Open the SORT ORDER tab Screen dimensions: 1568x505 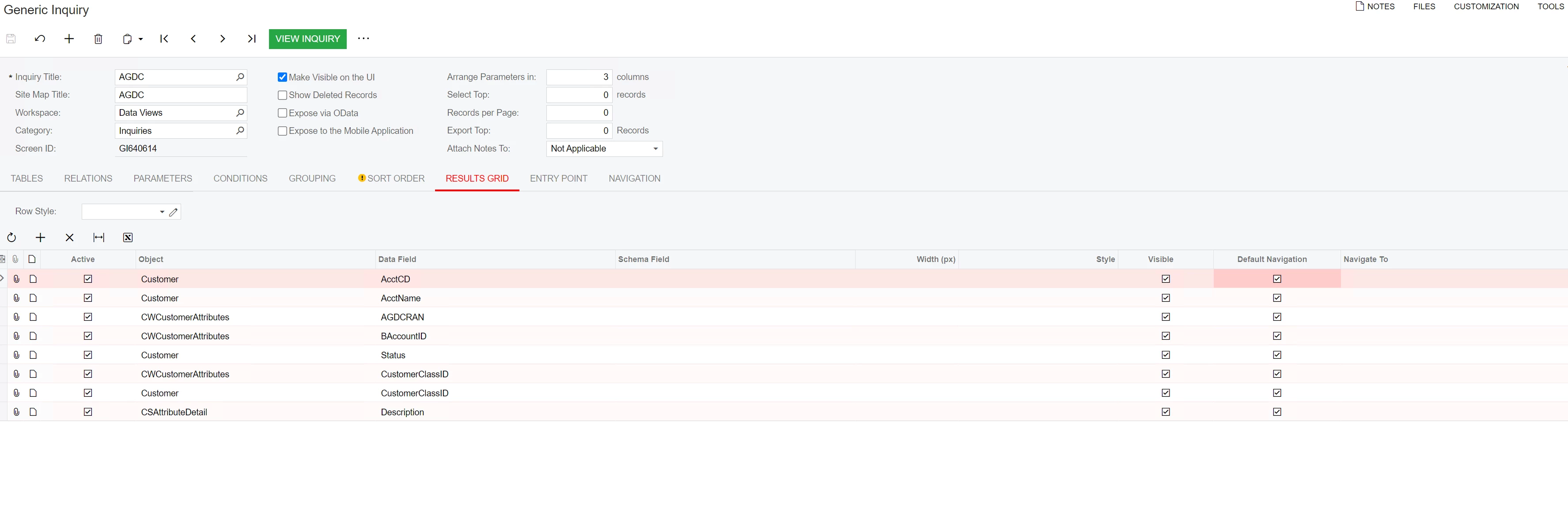(395, 178)
